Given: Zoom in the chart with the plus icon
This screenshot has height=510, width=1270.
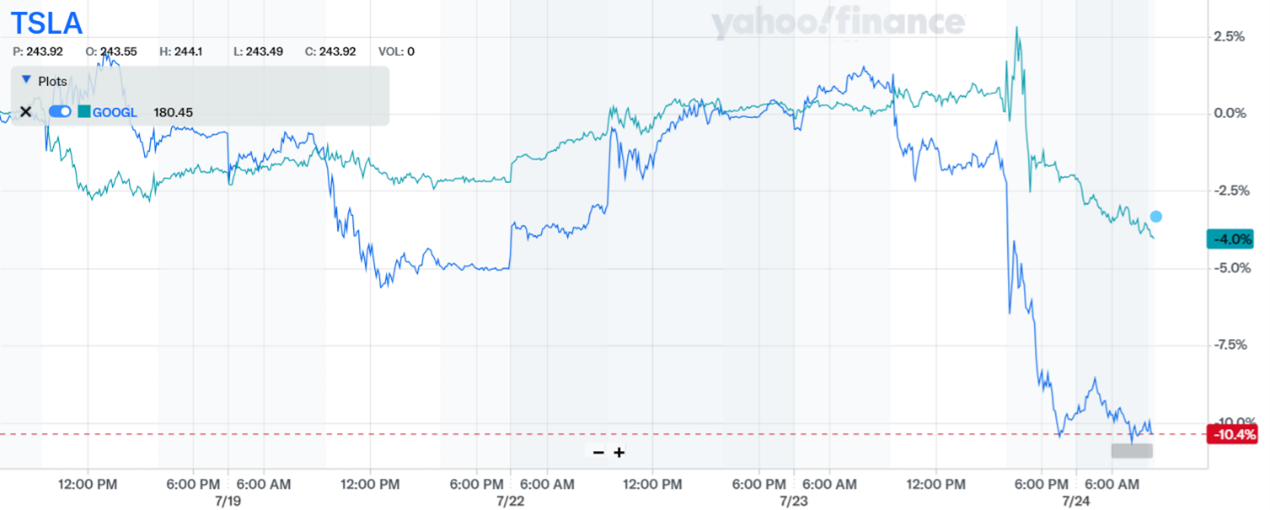Looking at the screenshot, I should coord(619,452).
